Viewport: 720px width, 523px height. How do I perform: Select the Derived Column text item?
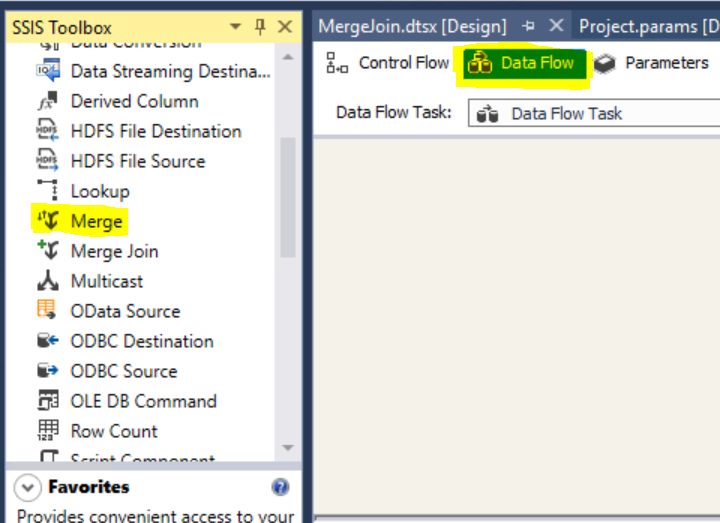(135, 101)
